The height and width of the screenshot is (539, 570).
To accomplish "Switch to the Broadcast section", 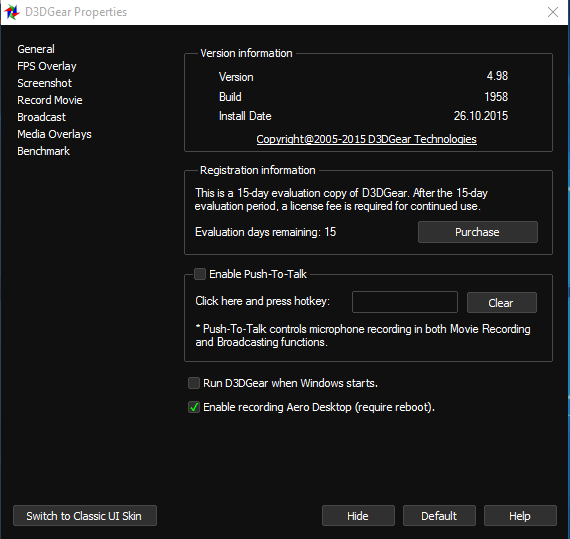I will coord(41,117).
